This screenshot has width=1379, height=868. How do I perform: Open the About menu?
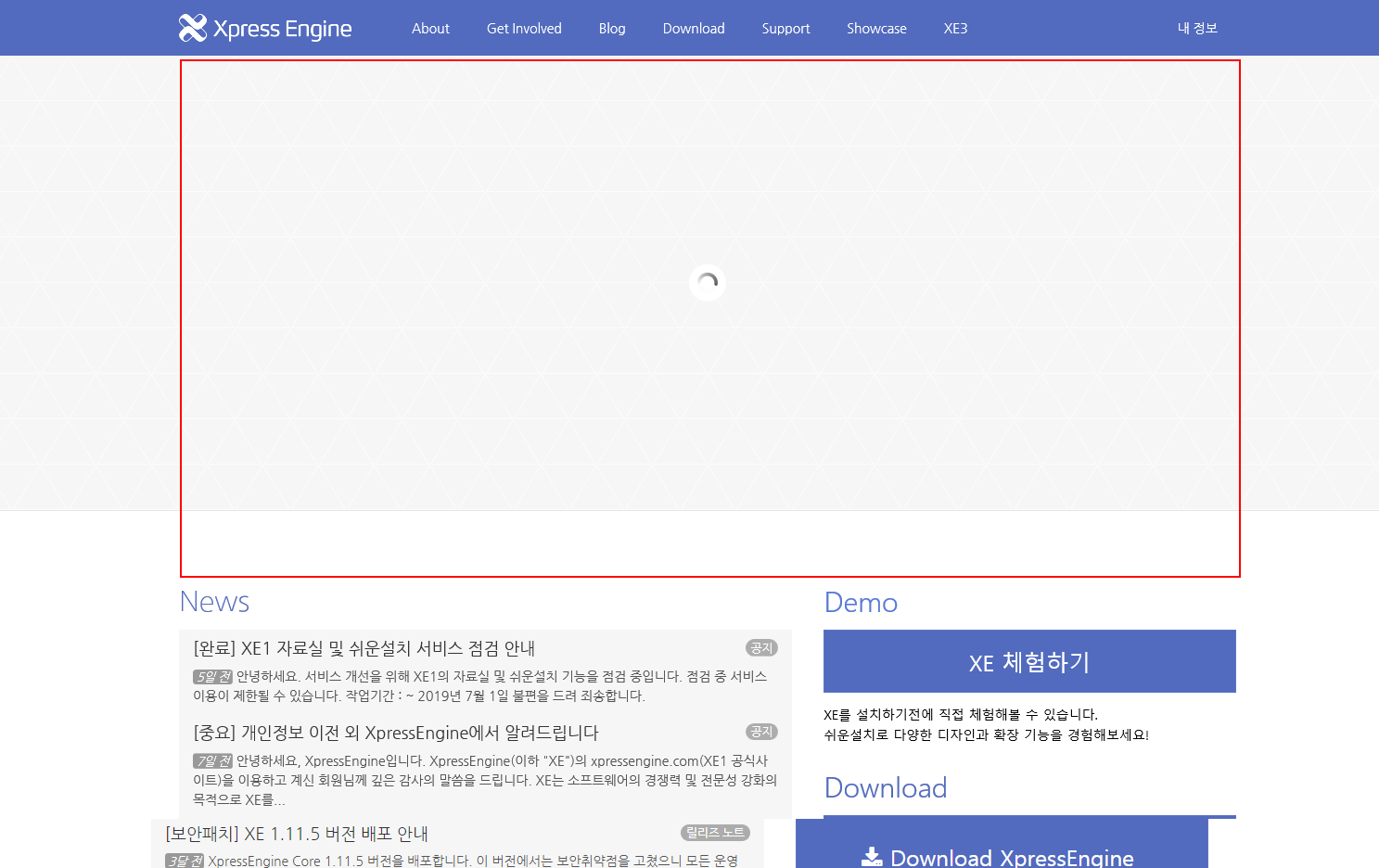(x=430, y=28)
